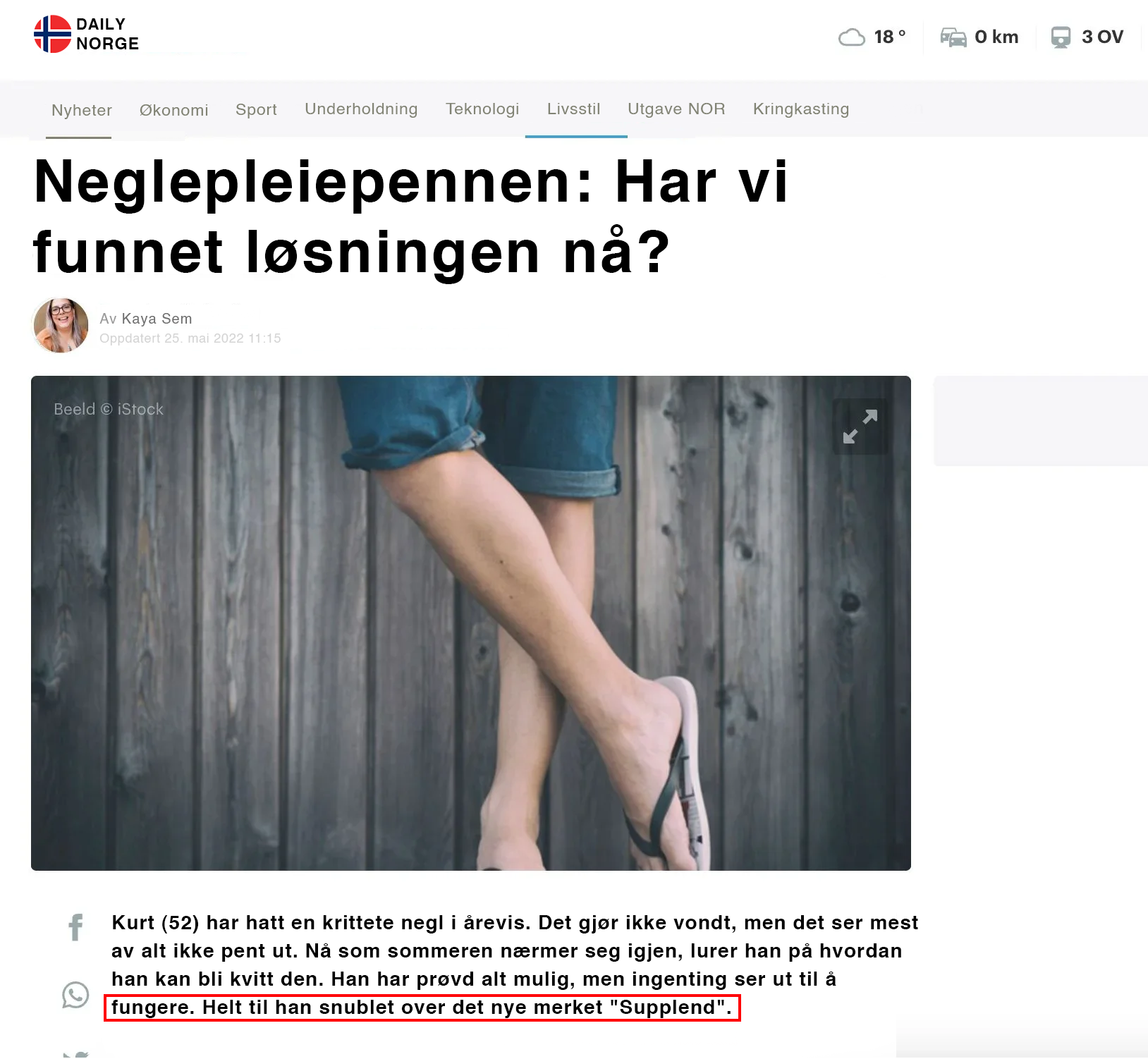Open the Nyheter section
Screen dimensions: 1148x1059
click(82, 110)
